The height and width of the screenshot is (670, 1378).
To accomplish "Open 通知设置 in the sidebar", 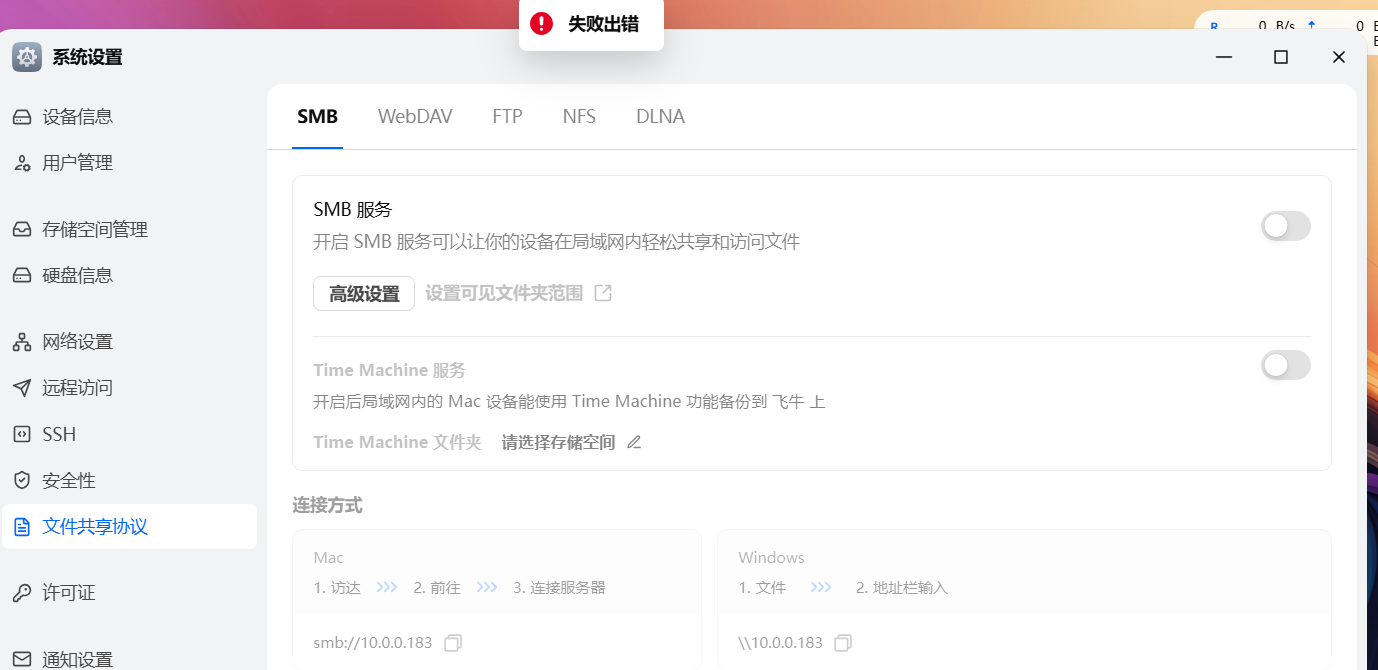I will [129, 660].
